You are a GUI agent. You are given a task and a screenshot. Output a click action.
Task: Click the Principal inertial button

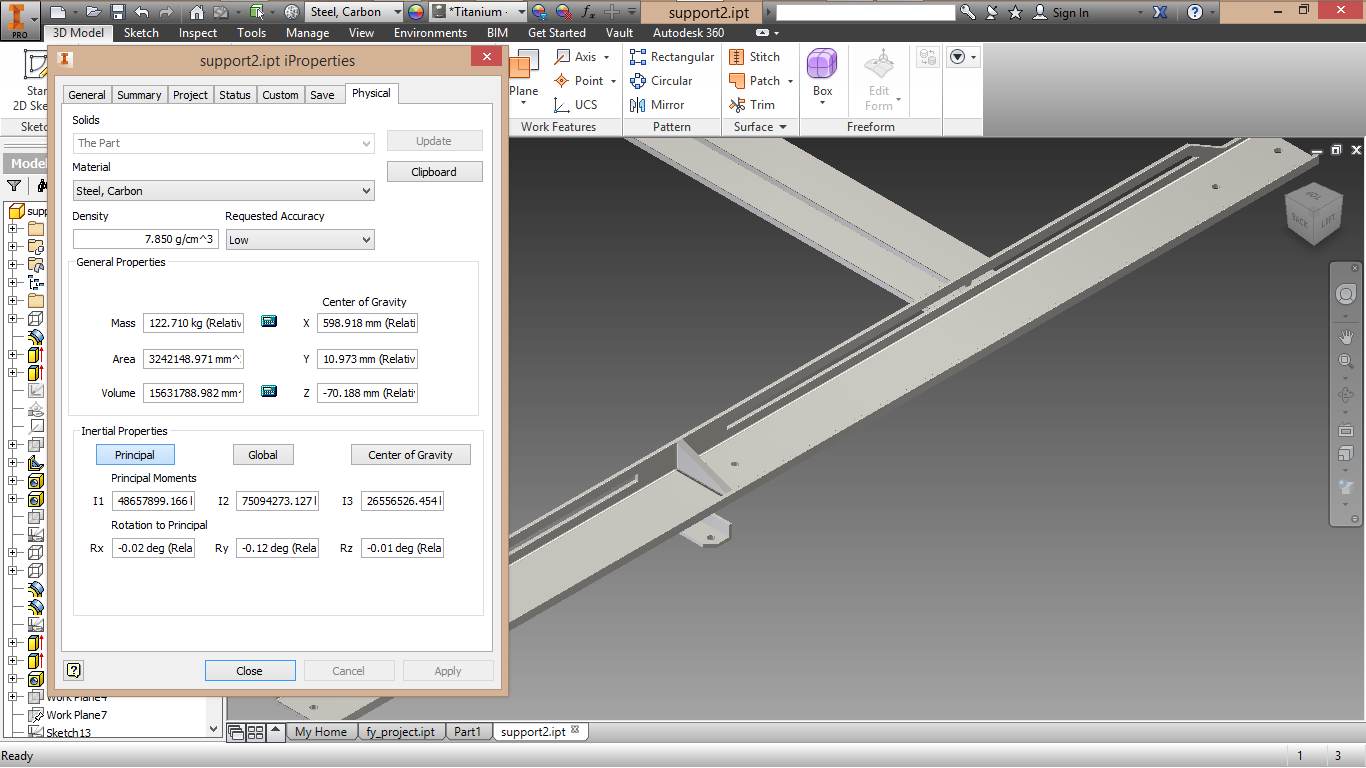click(135, 455)
